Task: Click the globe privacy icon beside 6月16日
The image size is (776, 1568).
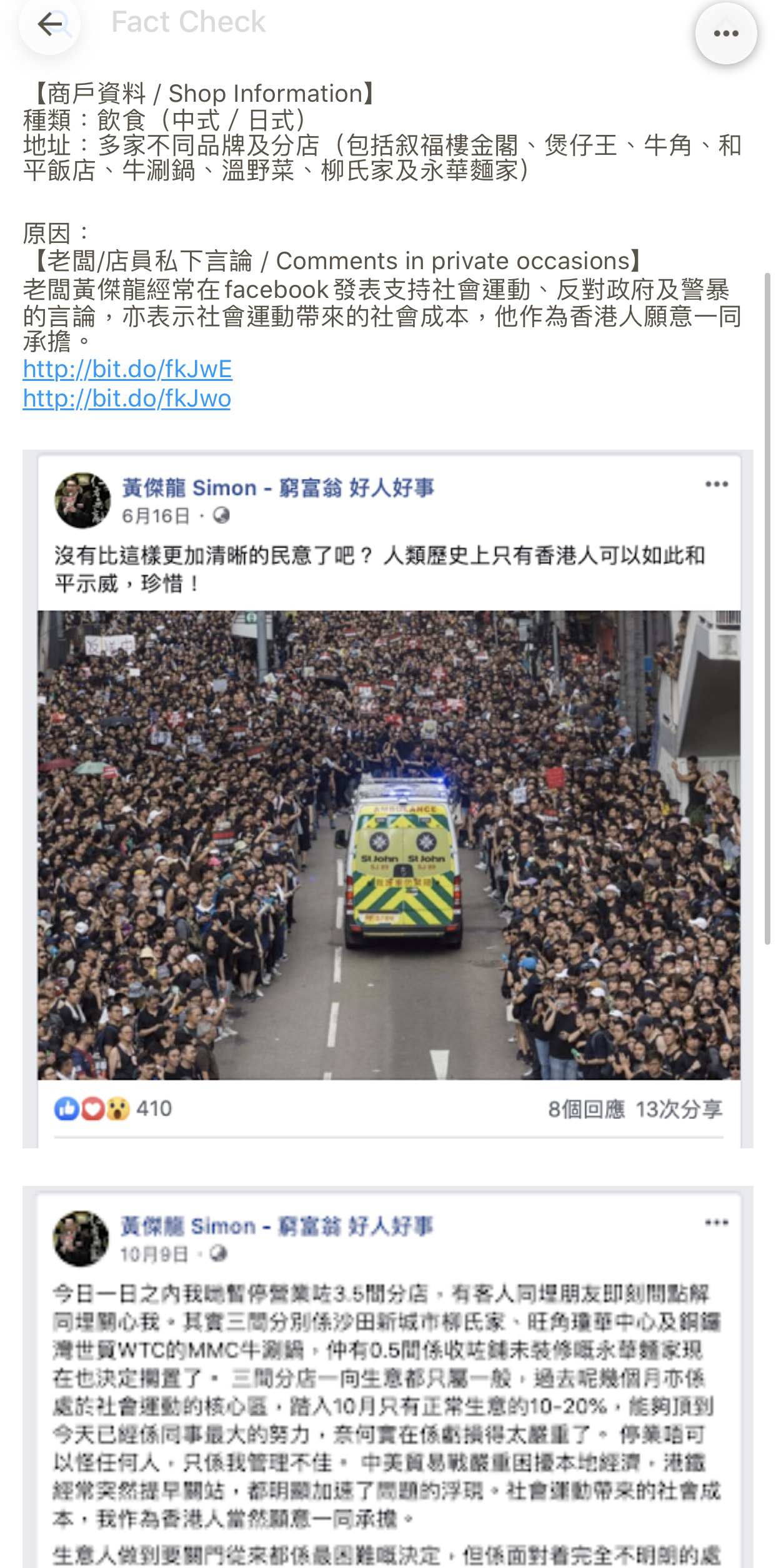Action: [x=221, y=516]
